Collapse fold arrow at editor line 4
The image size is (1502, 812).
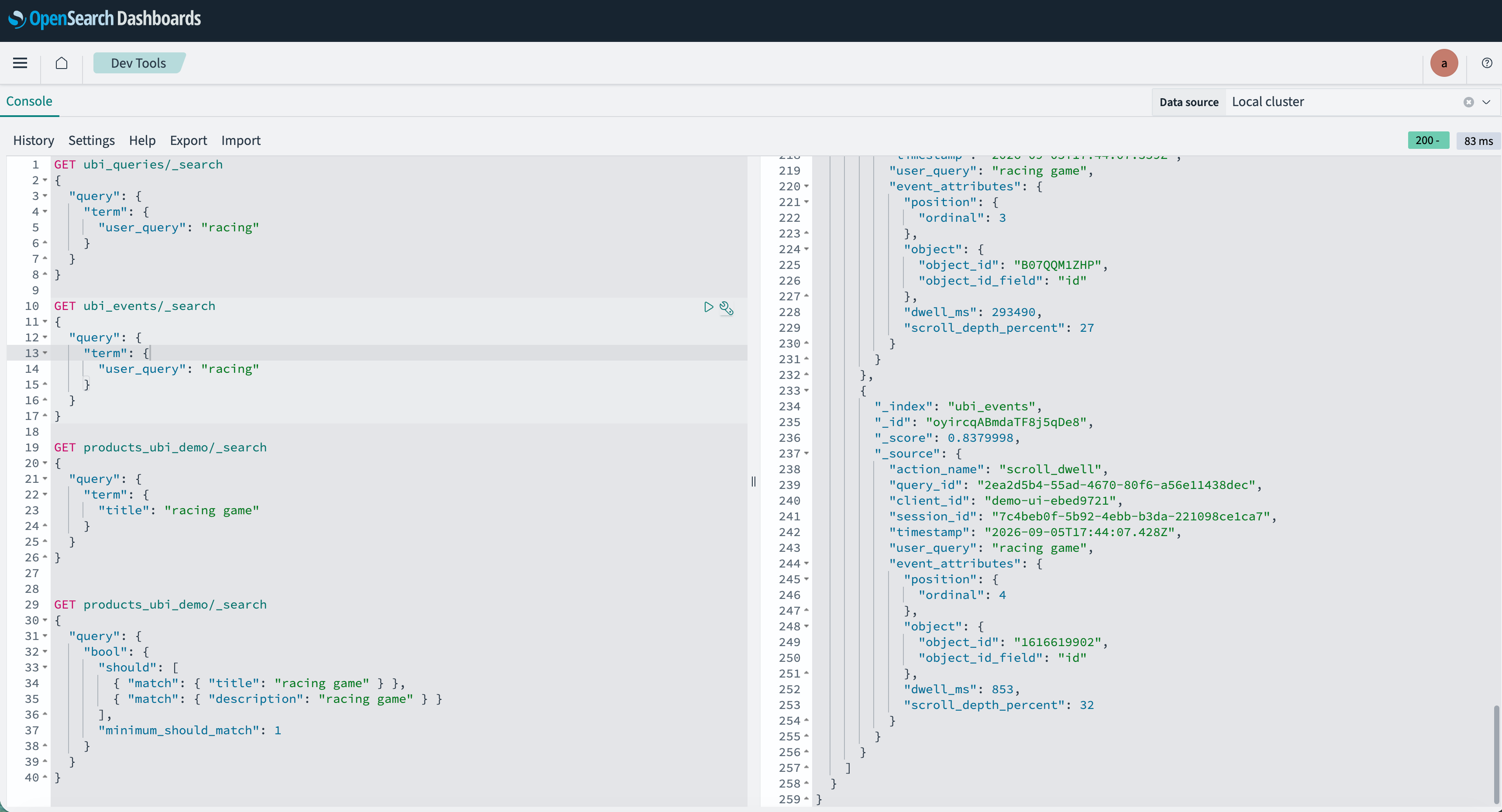click(45, 212)
